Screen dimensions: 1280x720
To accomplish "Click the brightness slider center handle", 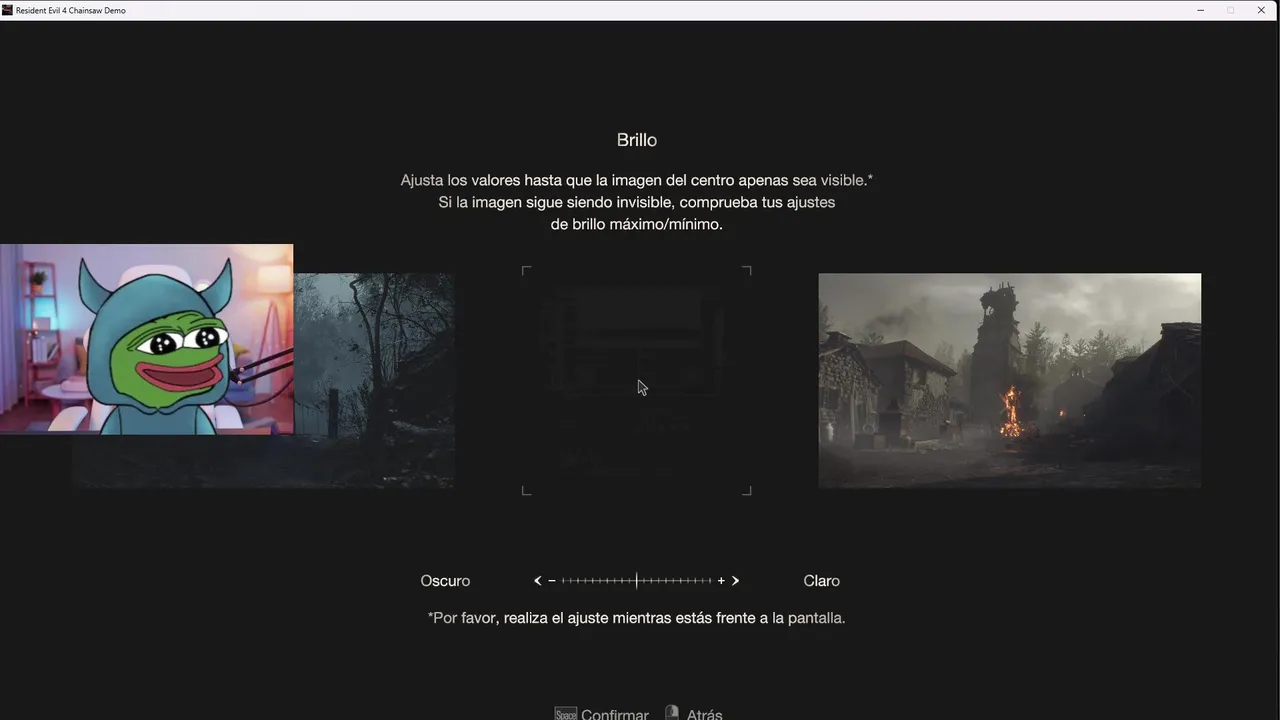I will 637,581.
